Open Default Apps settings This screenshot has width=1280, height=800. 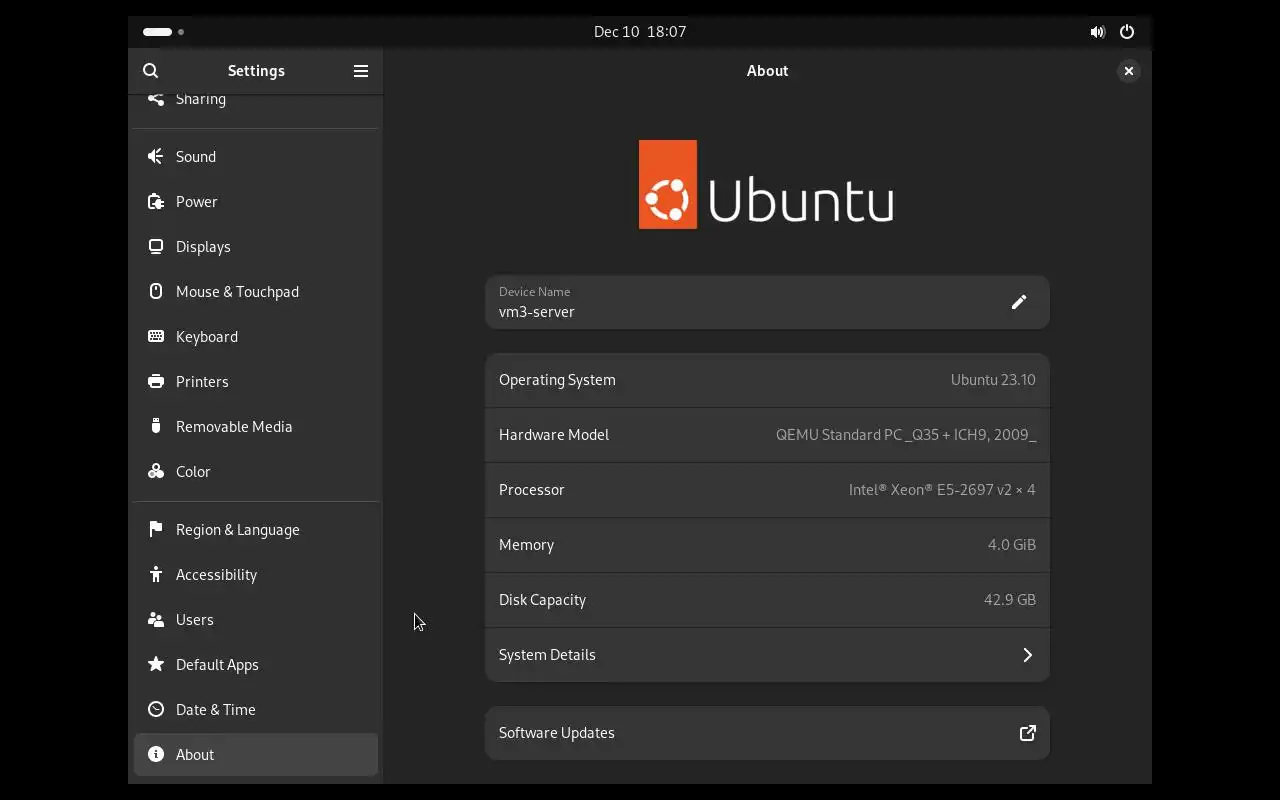[256, 664]
